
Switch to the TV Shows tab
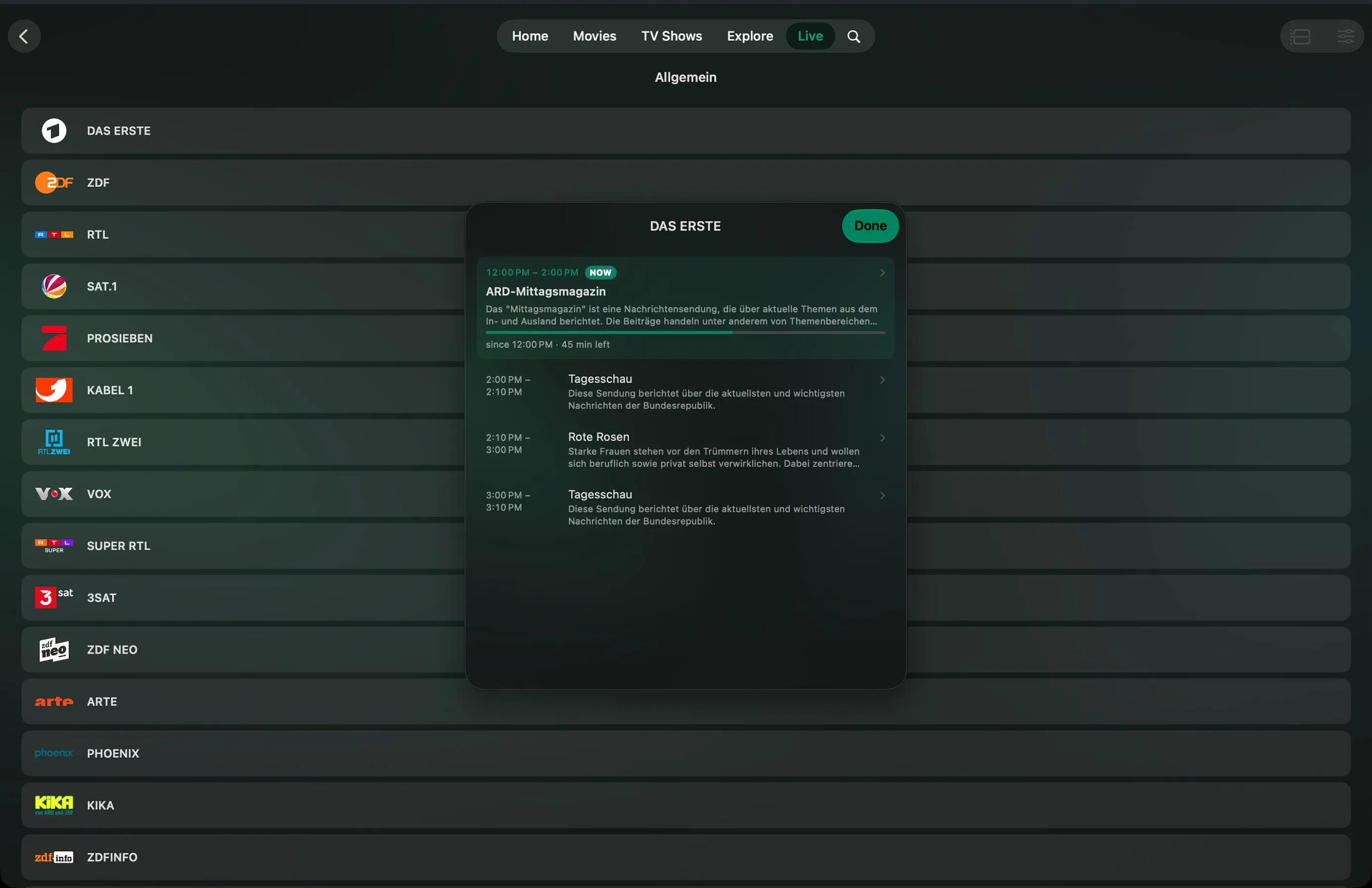[x=672, y=36]
